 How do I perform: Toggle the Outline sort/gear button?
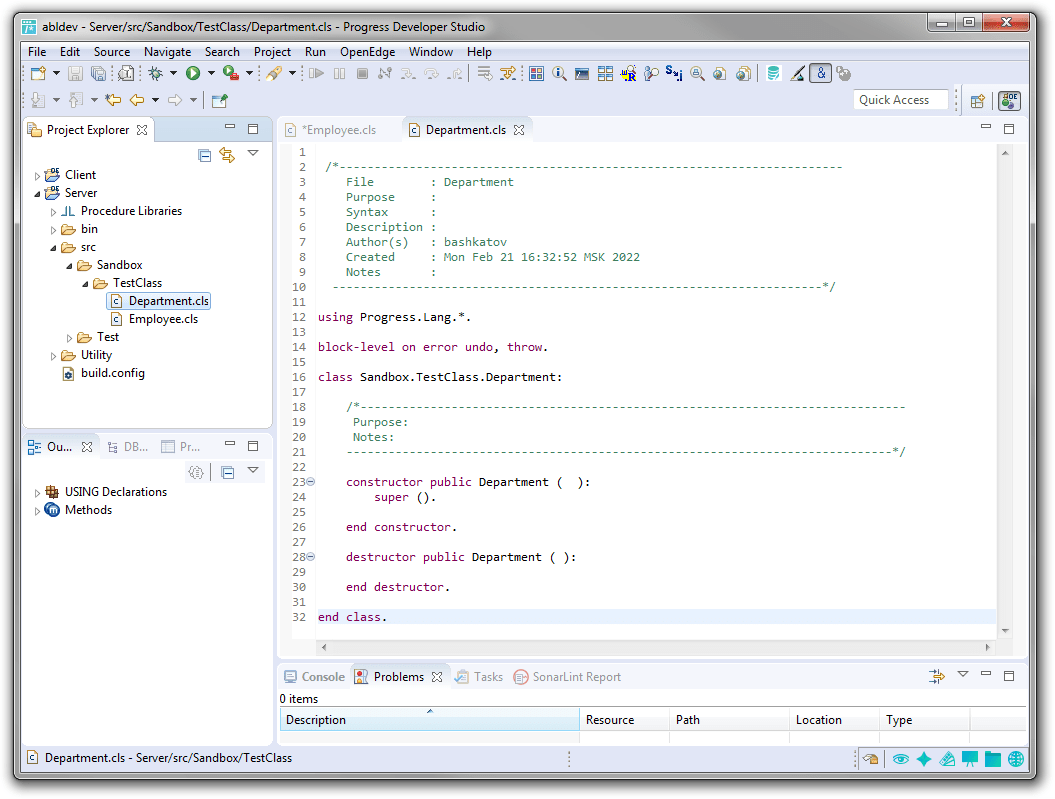[196, 473]
